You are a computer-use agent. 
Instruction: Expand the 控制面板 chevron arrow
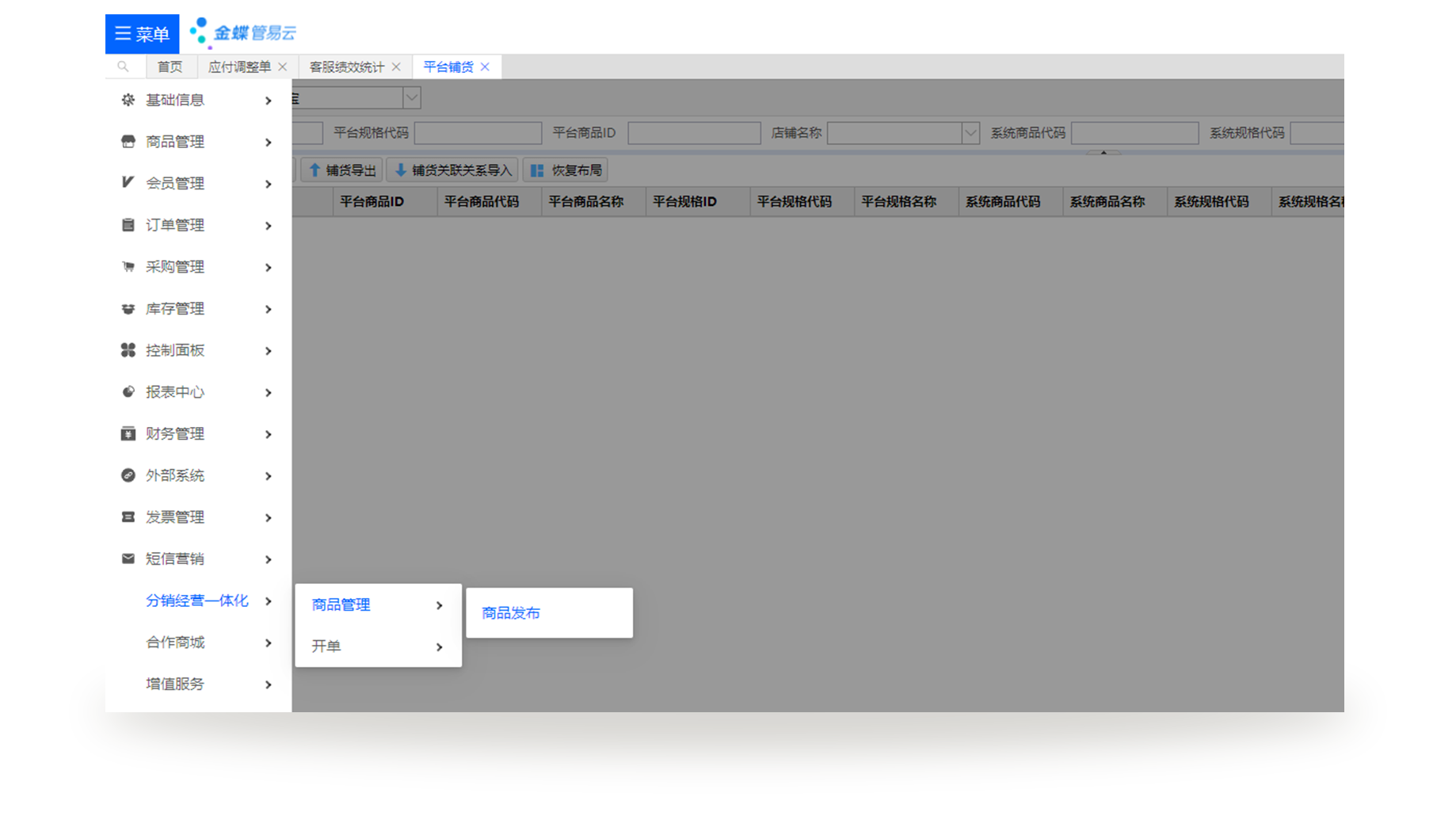coord(269,351)
